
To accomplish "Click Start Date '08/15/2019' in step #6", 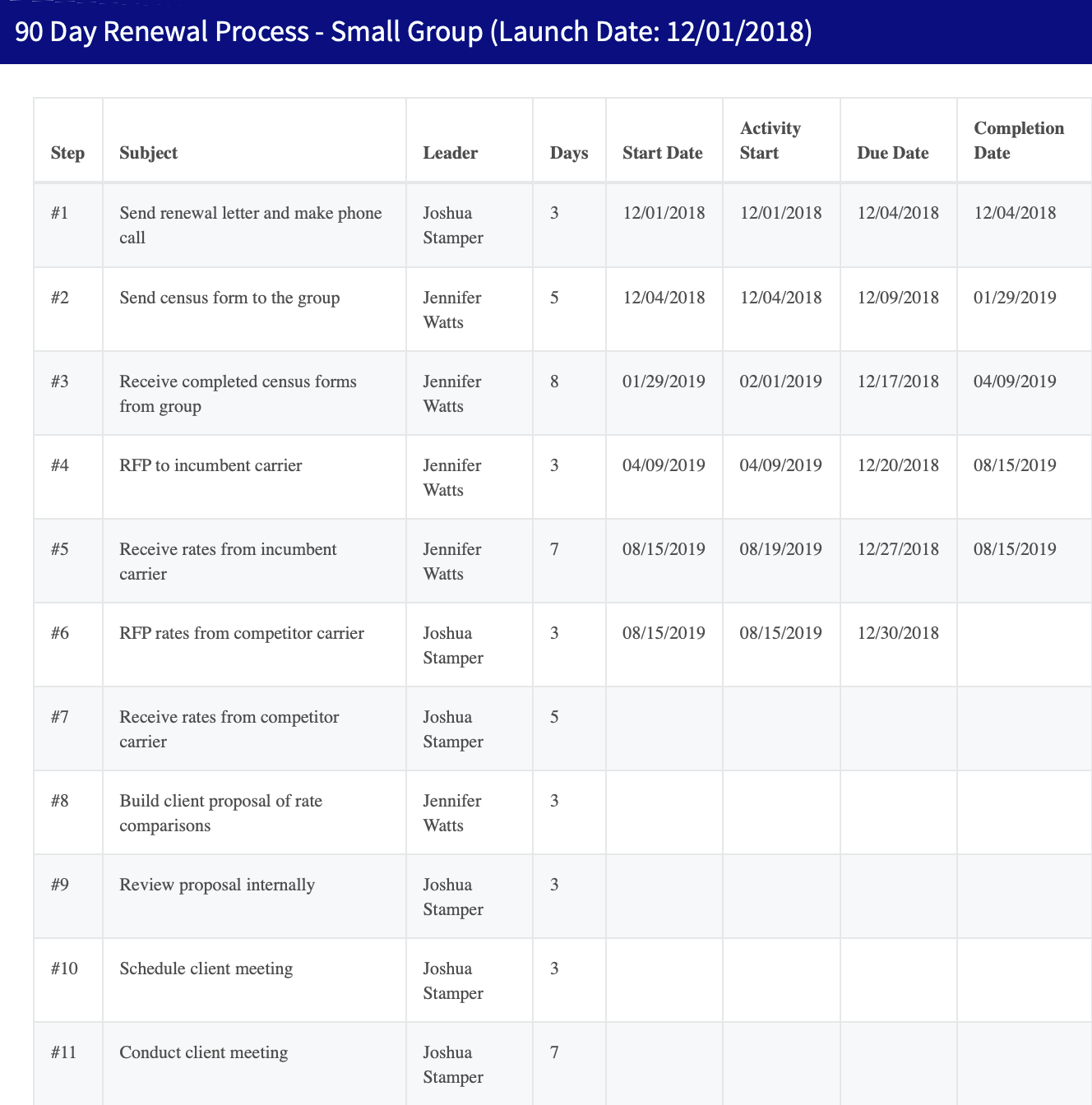I will [664, 633].
